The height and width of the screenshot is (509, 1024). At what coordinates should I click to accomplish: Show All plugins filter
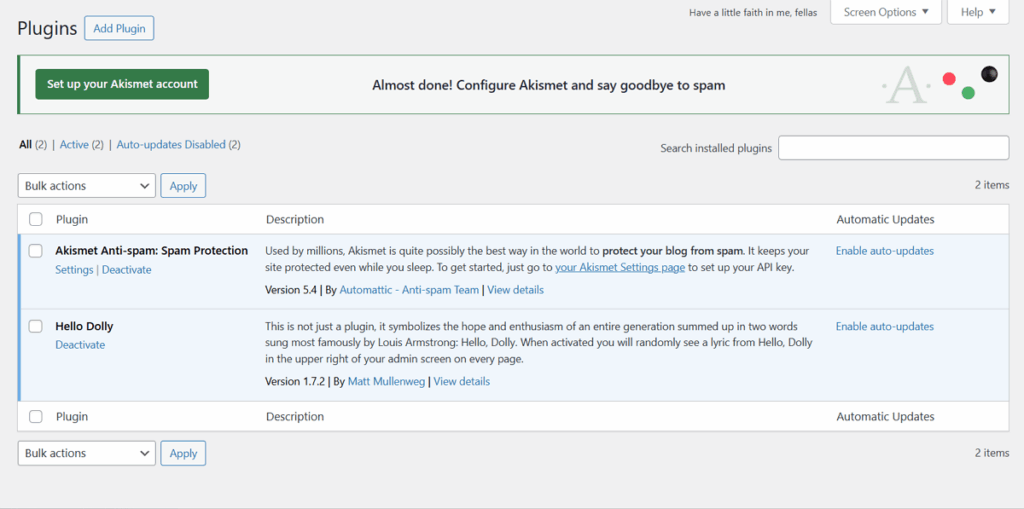click(x=25, y=145)
